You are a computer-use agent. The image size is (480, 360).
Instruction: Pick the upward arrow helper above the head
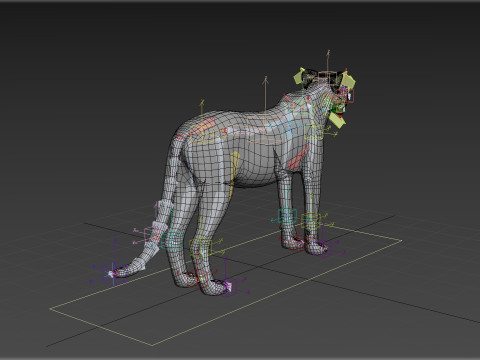(328, 63)
